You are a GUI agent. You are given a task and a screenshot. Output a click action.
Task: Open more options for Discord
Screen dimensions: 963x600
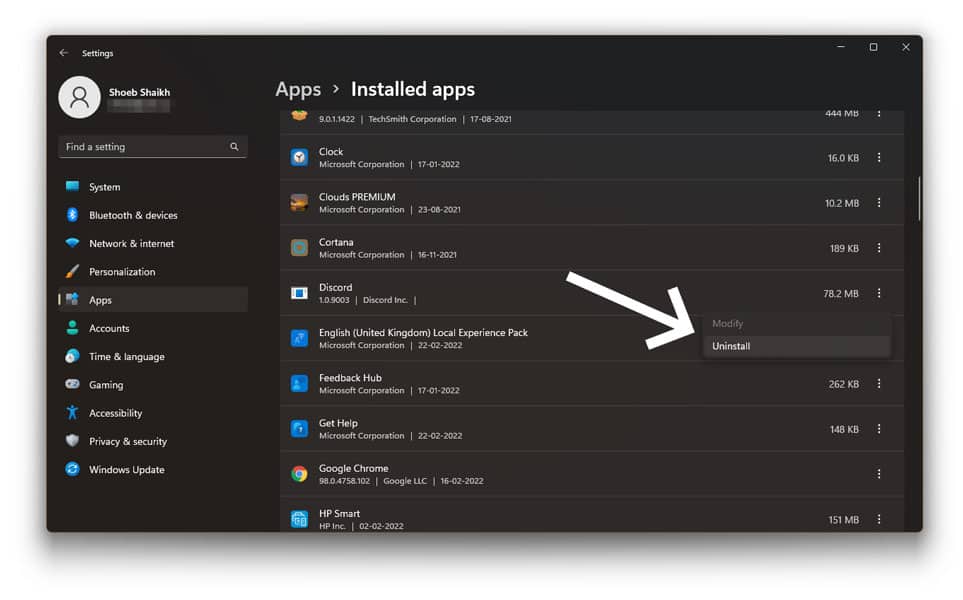point(879,293)
